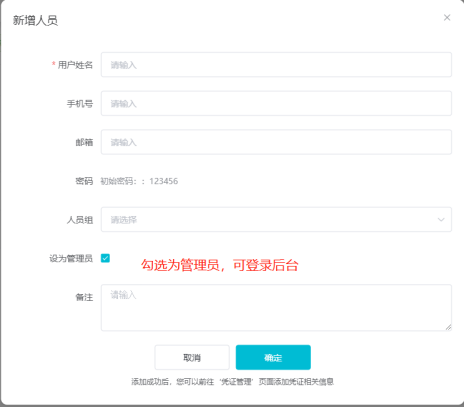Focus the 手机号 text box
Image resolution: width=464 pixels, height=407 pixels.
tap(276, 103)
